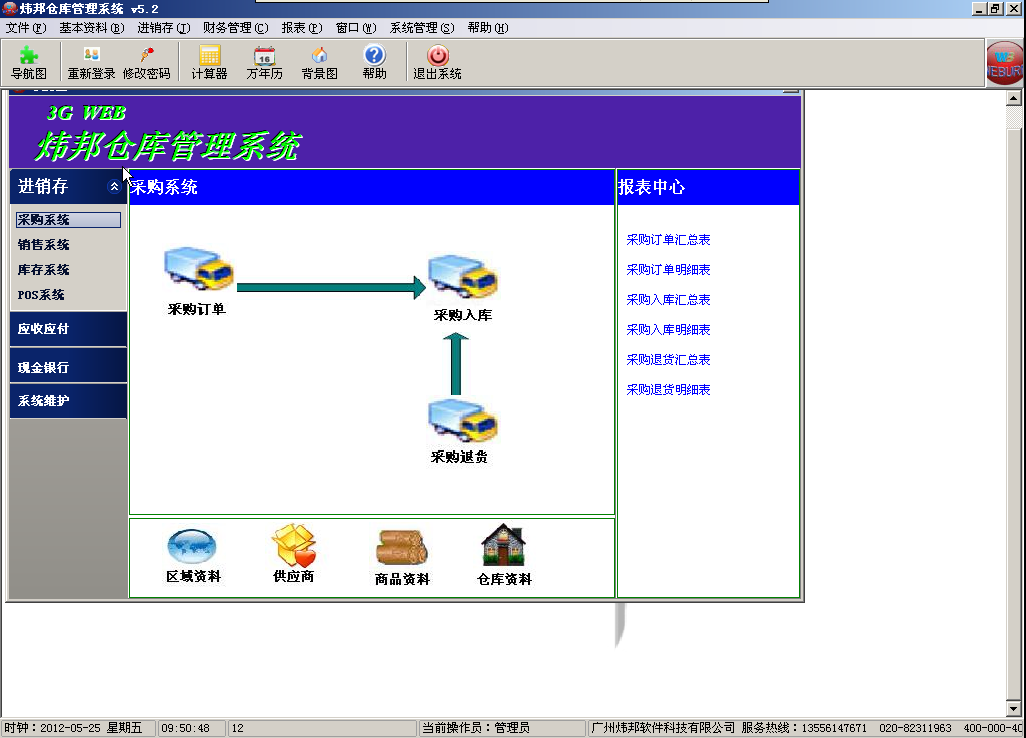Viewport: 1026px width, 738px height.
Task: Click the vertical scrollbar down arrow
Action: [x=1014, y=709]
